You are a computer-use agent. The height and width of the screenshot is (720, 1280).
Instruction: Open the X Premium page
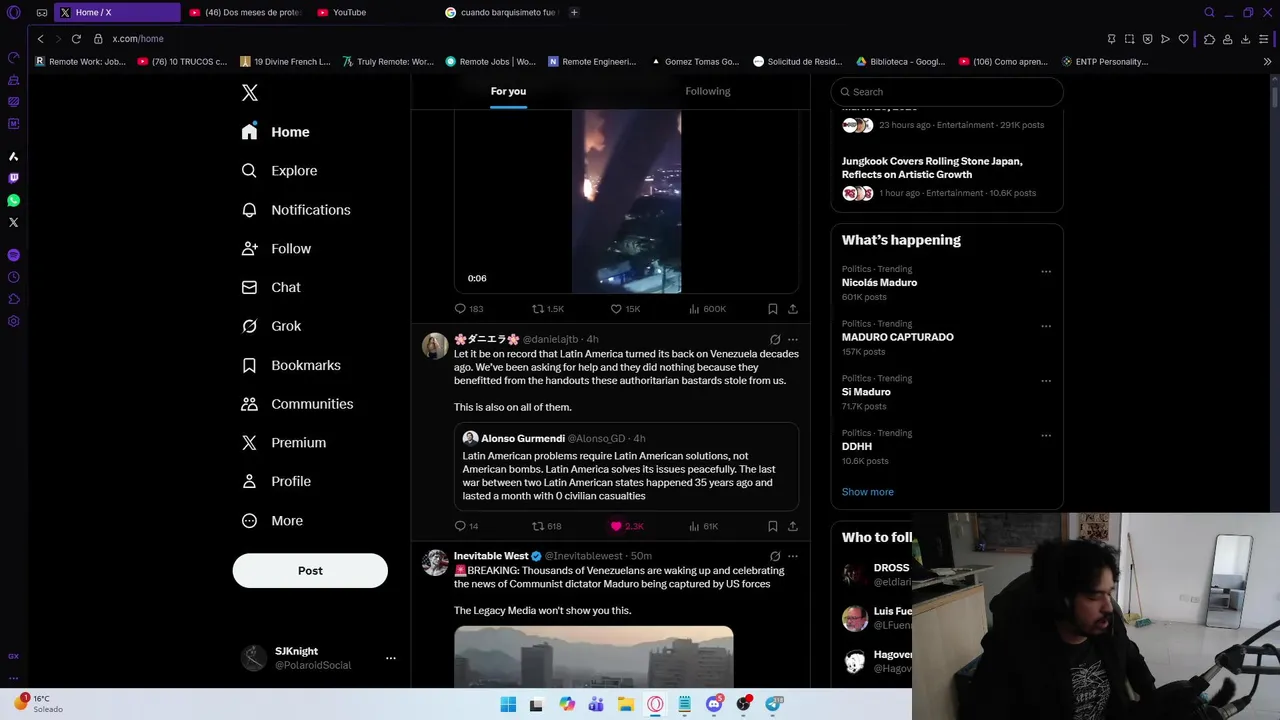tap(284, 443)
